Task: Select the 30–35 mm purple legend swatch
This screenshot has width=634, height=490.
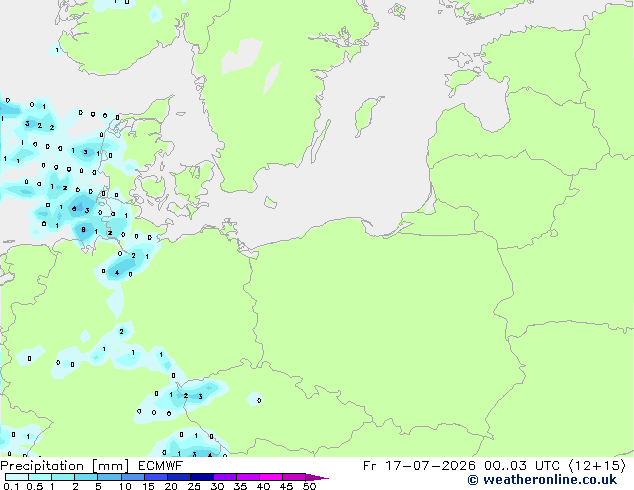Action: [225, 477]
